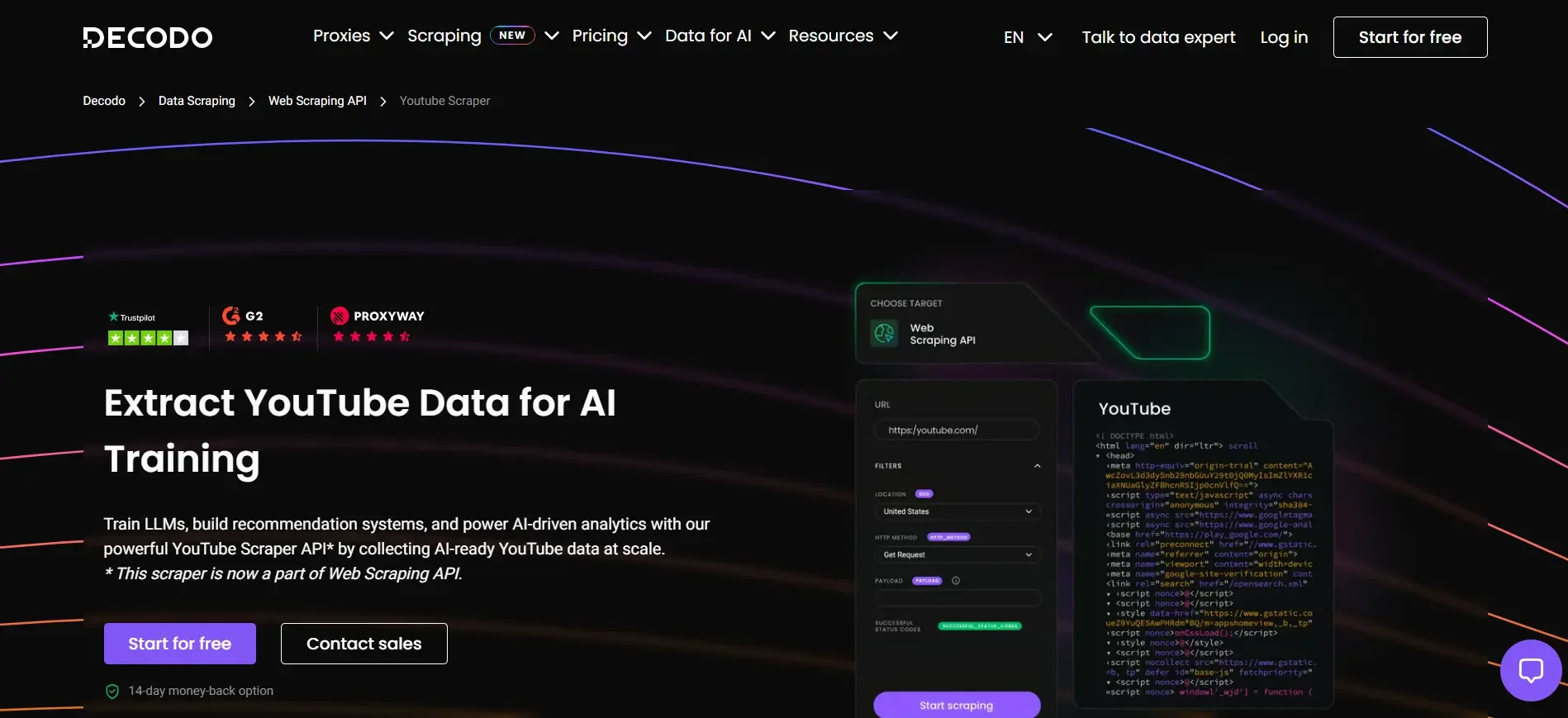Click the YouTube panel heading
This screenshot has height=718, width=1568.
coord(1134,409)
